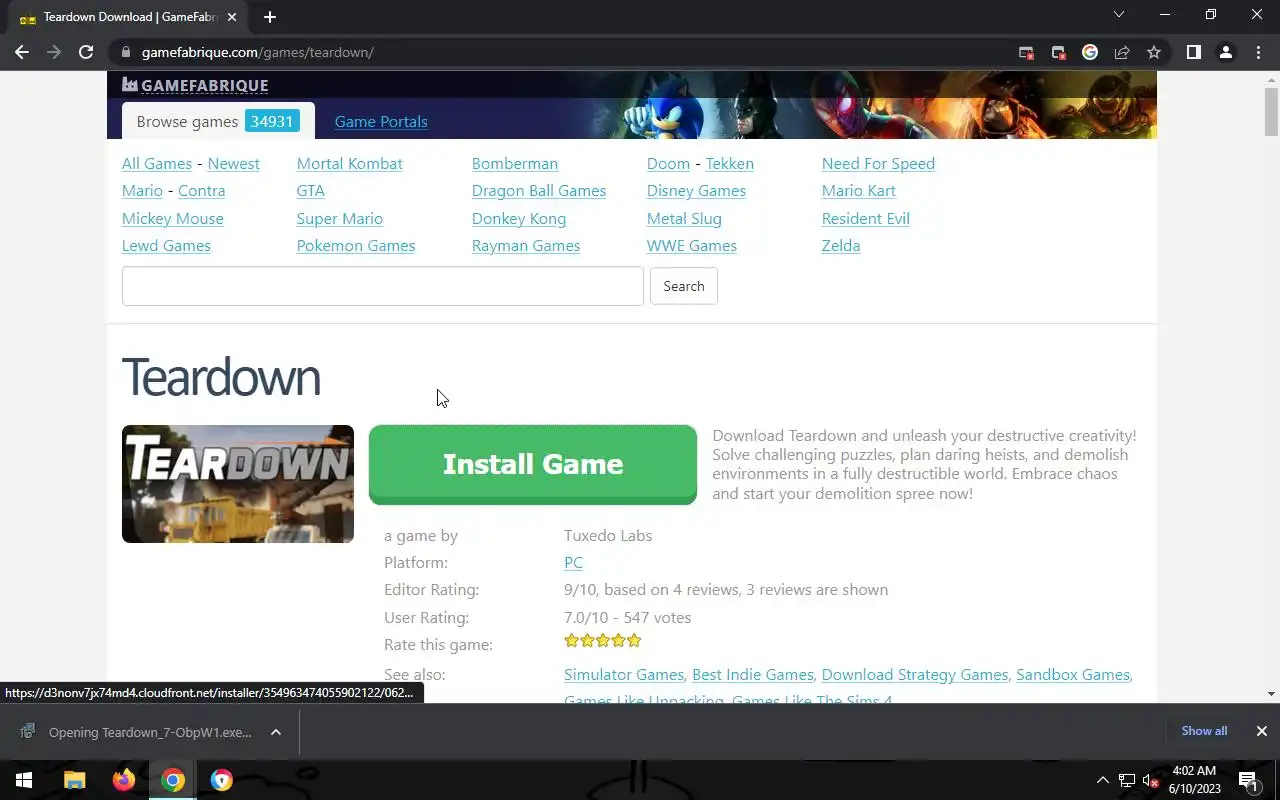Open File Explorer from taskbar

tap(75, 780)
